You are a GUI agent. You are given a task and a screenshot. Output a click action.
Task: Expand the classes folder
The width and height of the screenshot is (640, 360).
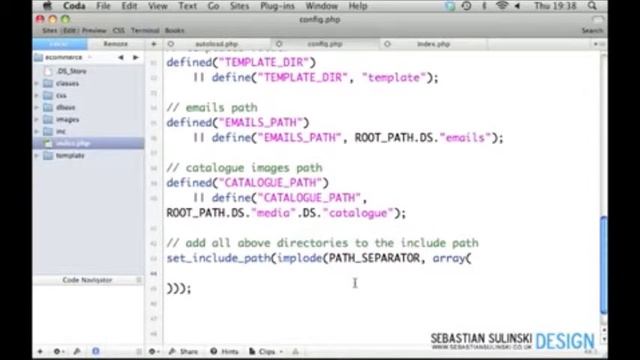[37, 83]
